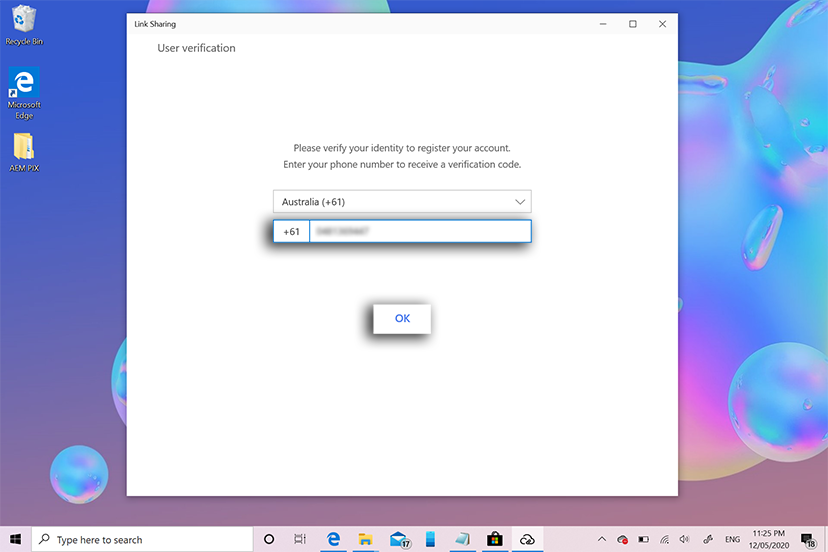Open the Recycle Bin desktop icon
The height and width of the screenshot is (552, 828).
click(24, 25)
